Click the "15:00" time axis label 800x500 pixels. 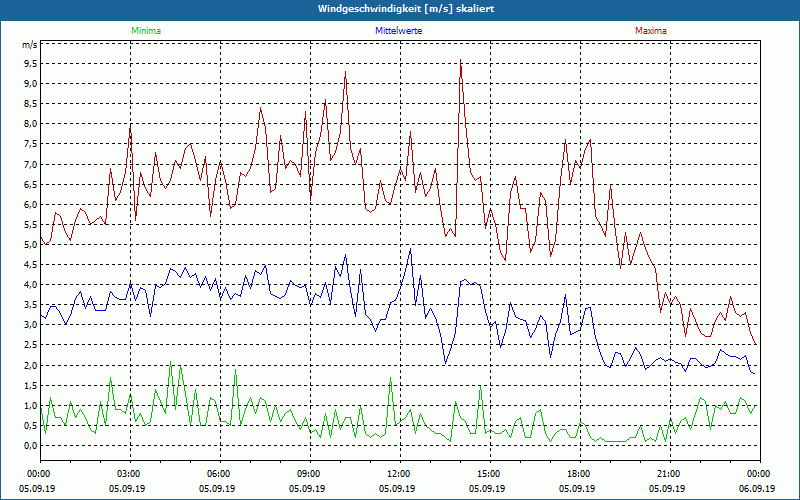488,474
